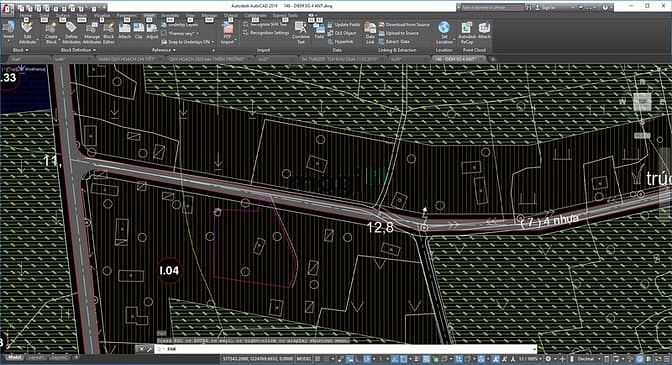Toggle Snap to Underlays ON
This screenshot has width=672, height=365.
(x=186, y=42)
